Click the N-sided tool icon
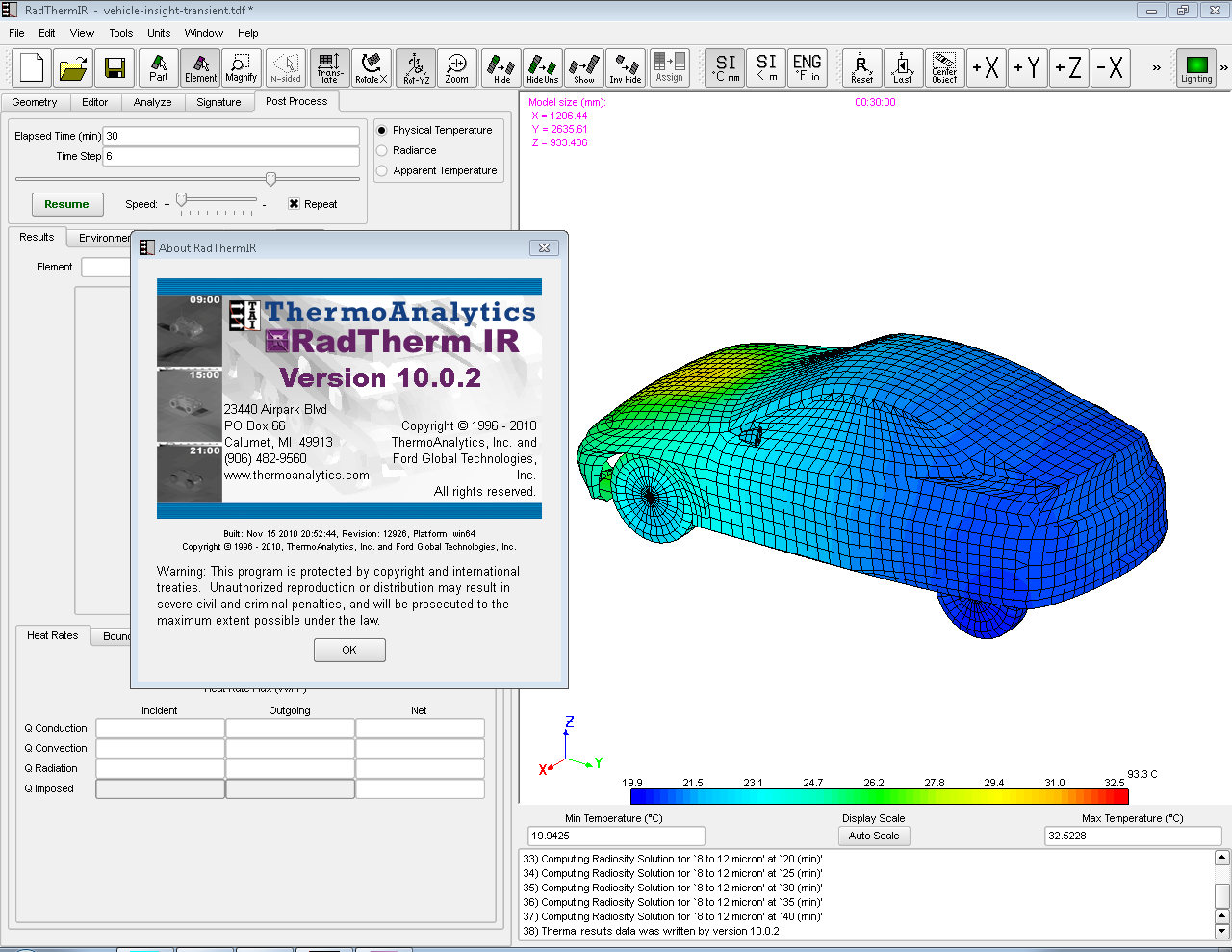The image size is (1232, 952). pyautogui.click(x=286, y=68)
